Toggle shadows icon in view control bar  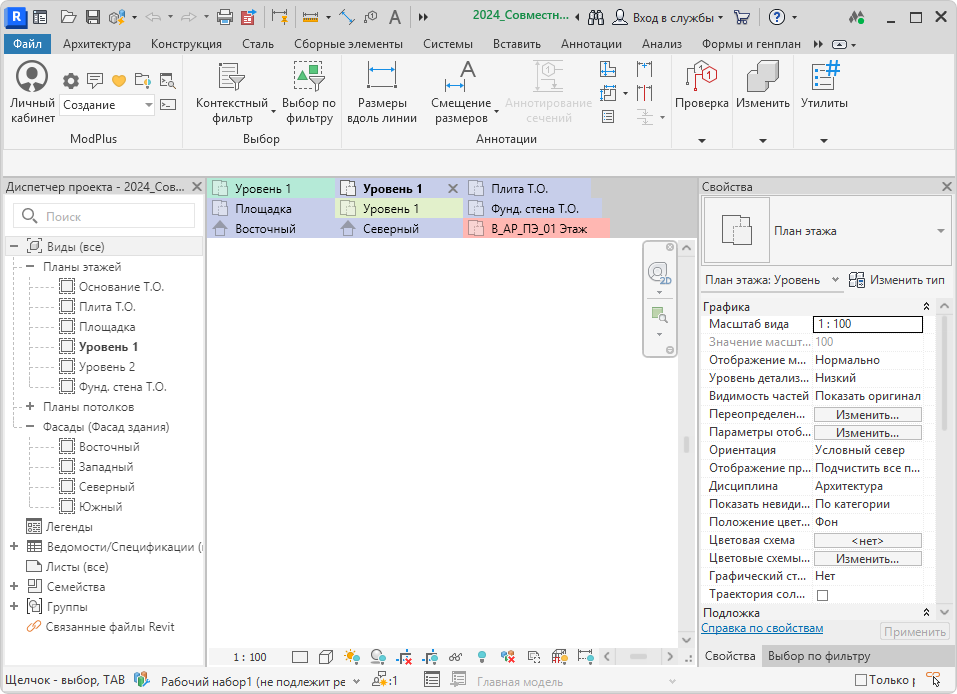[x=378, y=657]
